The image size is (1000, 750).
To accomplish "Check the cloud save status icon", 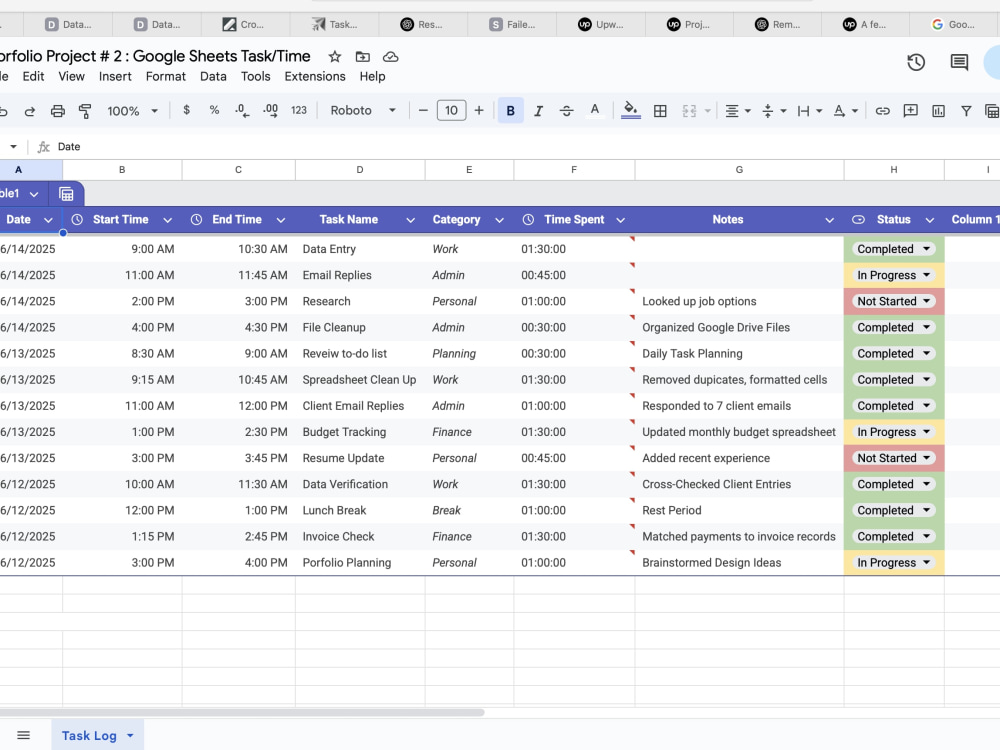I will [390, 57].
